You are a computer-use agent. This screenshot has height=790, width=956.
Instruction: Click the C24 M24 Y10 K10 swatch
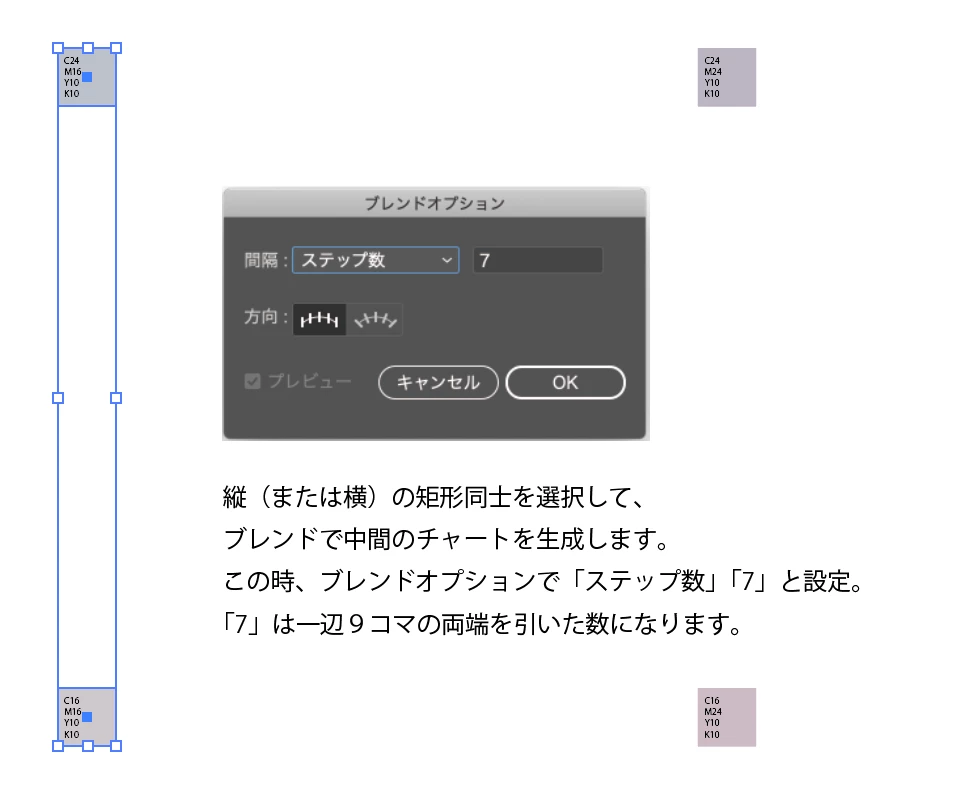727,77
